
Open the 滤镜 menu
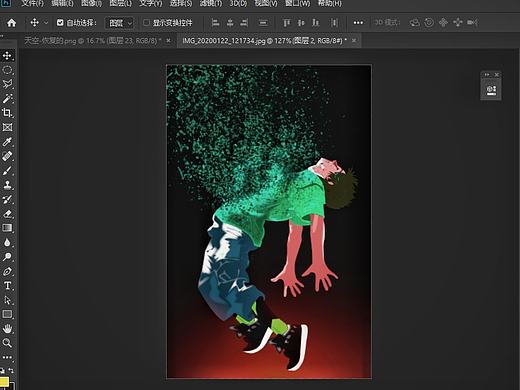[211, 3]
